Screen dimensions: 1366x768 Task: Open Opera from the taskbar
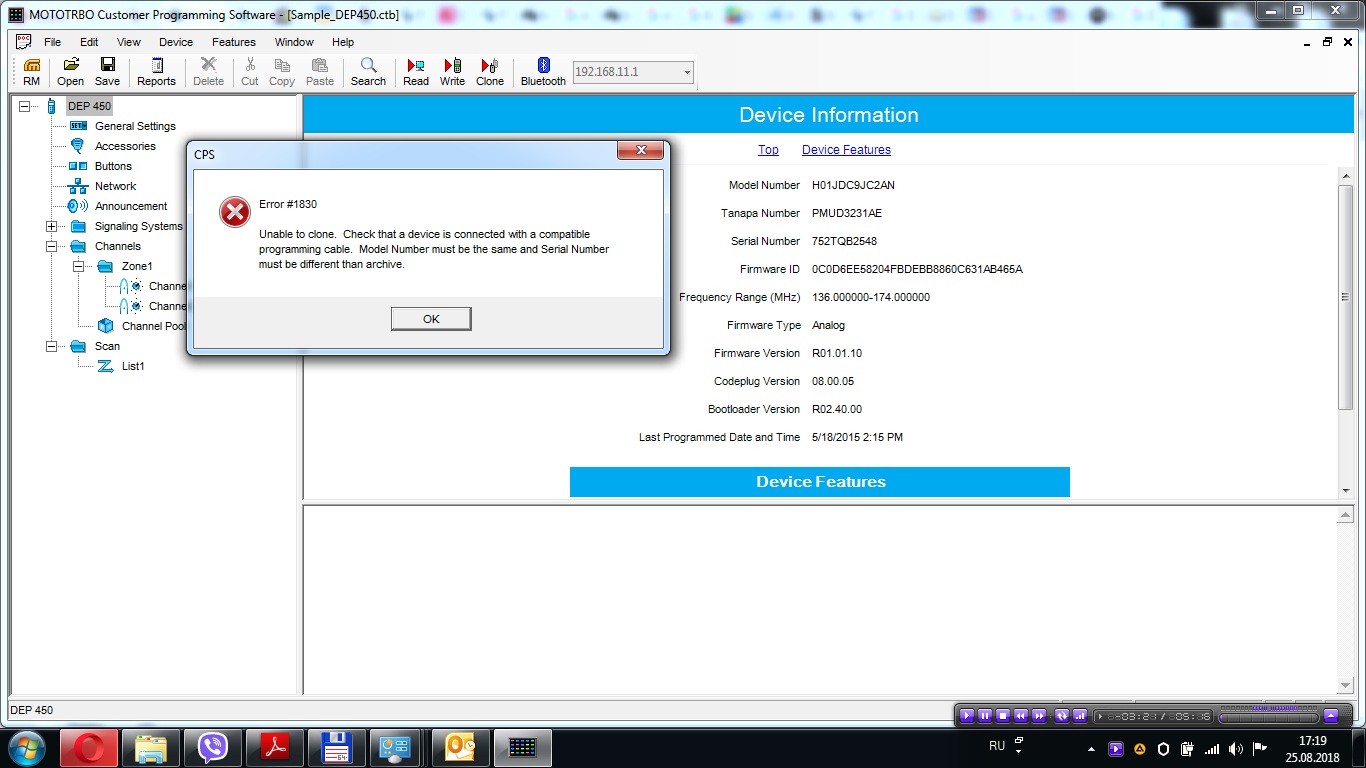point(89,747)
